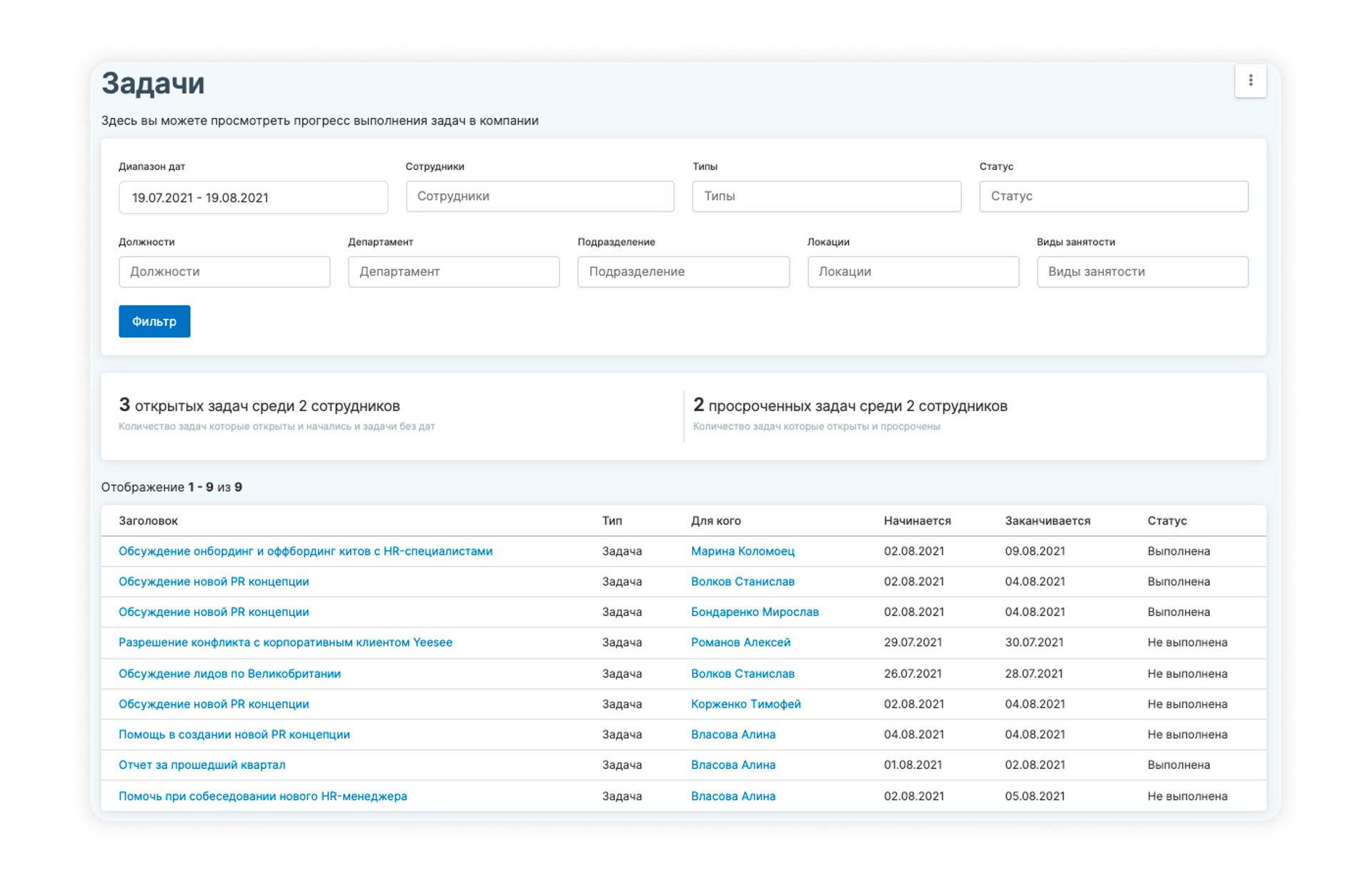
Task: Open the Виды занятости filter dropdown
Action: click(x=1143, y=272)
